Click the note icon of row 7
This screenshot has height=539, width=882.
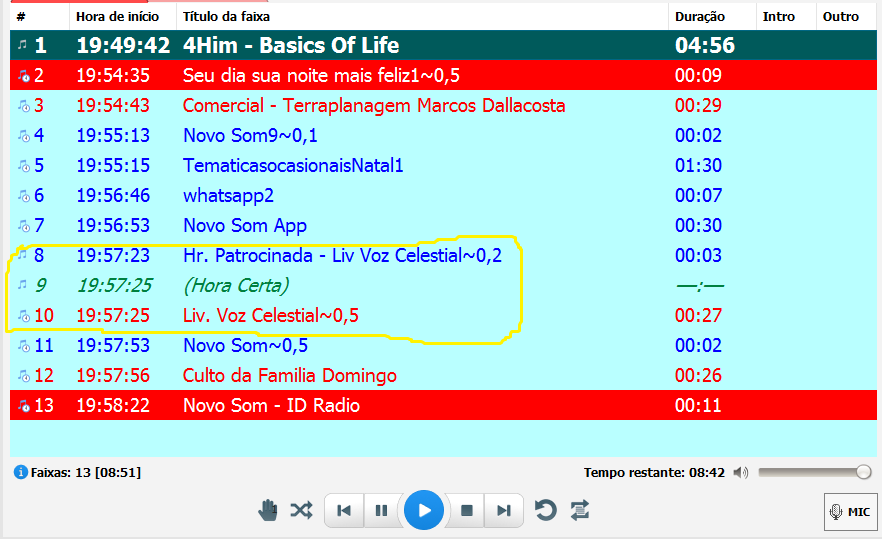pos(24,226)
